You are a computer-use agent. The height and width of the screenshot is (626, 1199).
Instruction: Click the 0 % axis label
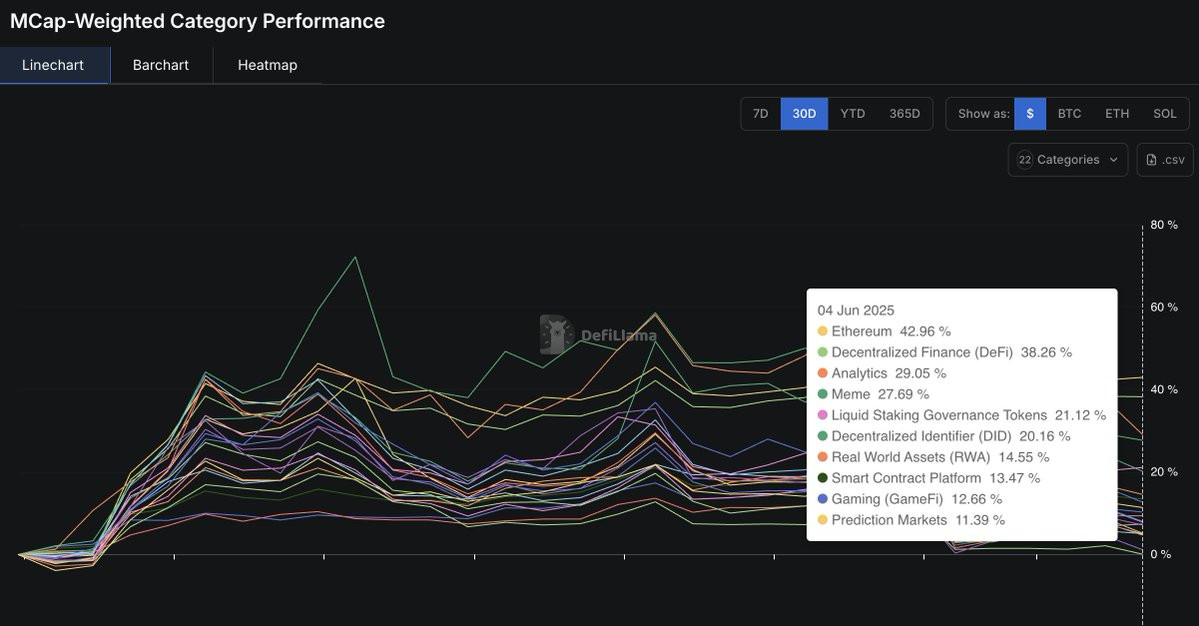(x=1161, y=555)
